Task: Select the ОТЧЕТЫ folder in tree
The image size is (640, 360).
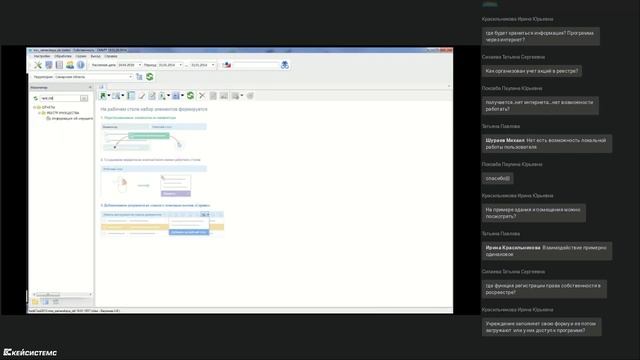Action: (x=48, y=107)
